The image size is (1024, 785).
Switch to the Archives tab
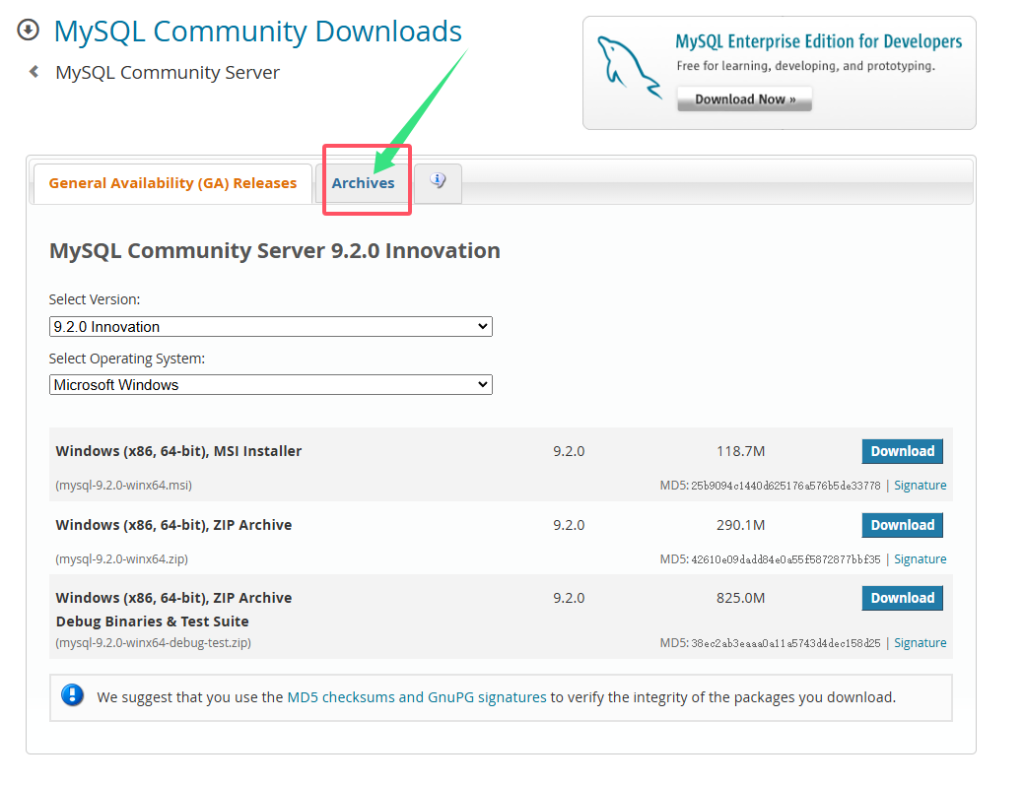click(x=363, y=183)
